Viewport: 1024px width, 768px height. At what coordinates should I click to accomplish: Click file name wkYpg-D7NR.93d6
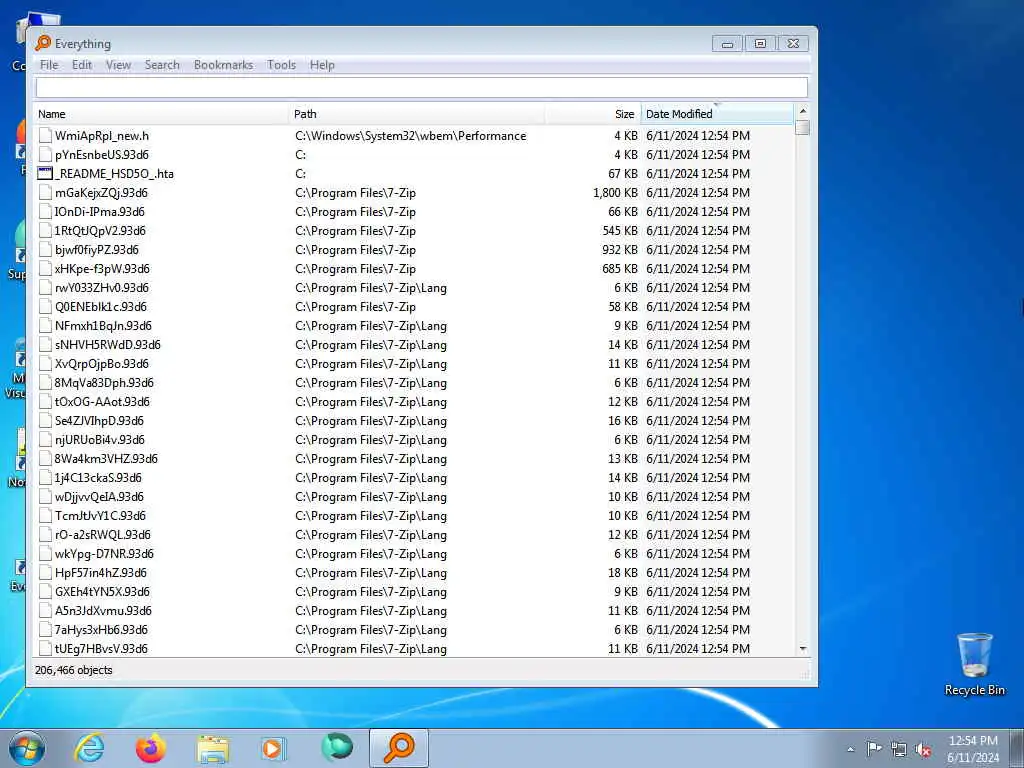(104, 553)
